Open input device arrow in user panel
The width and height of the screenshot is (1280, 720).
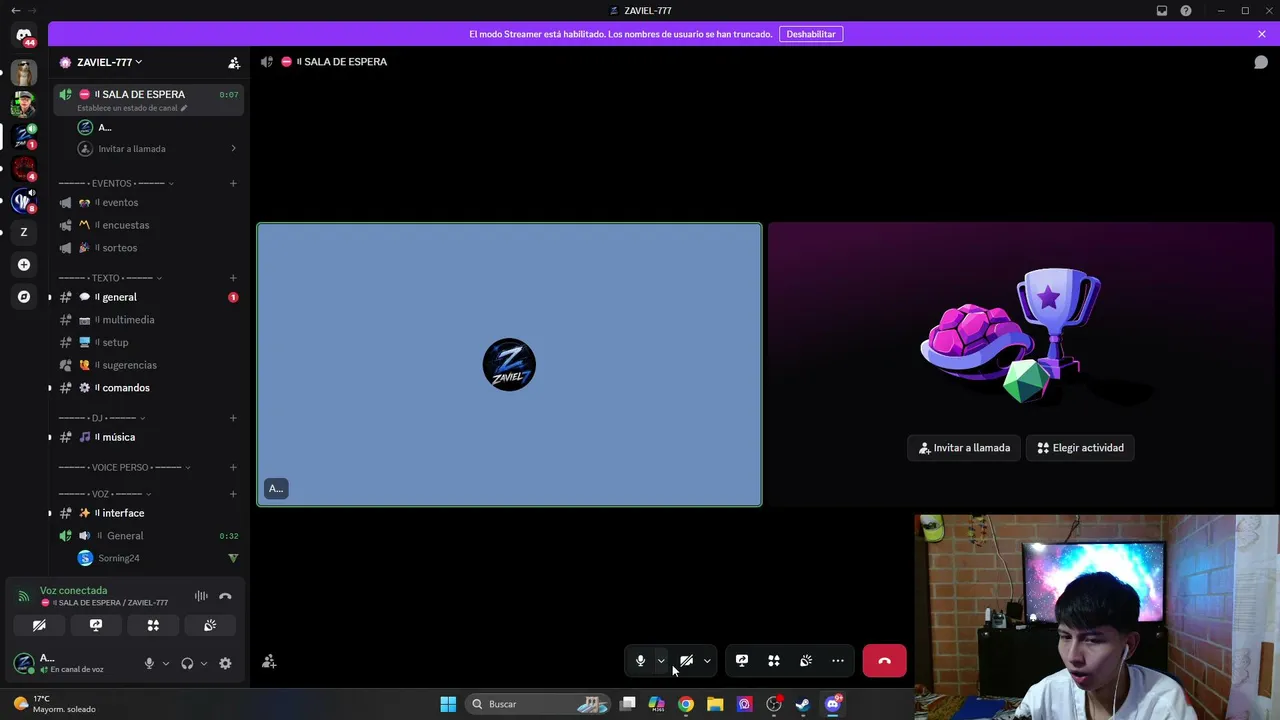click(166, 663)
